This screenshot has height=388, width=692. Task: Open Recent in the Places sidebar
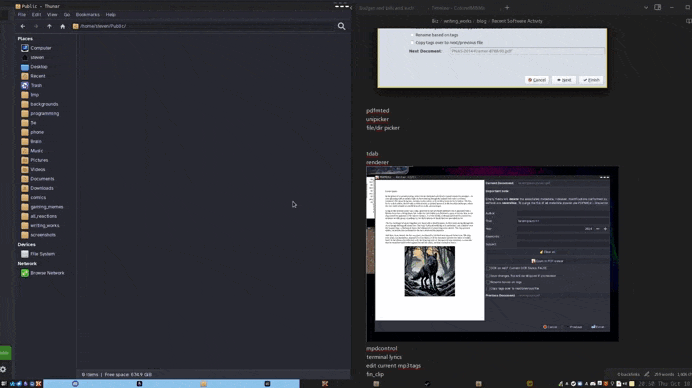coord(33,76)
